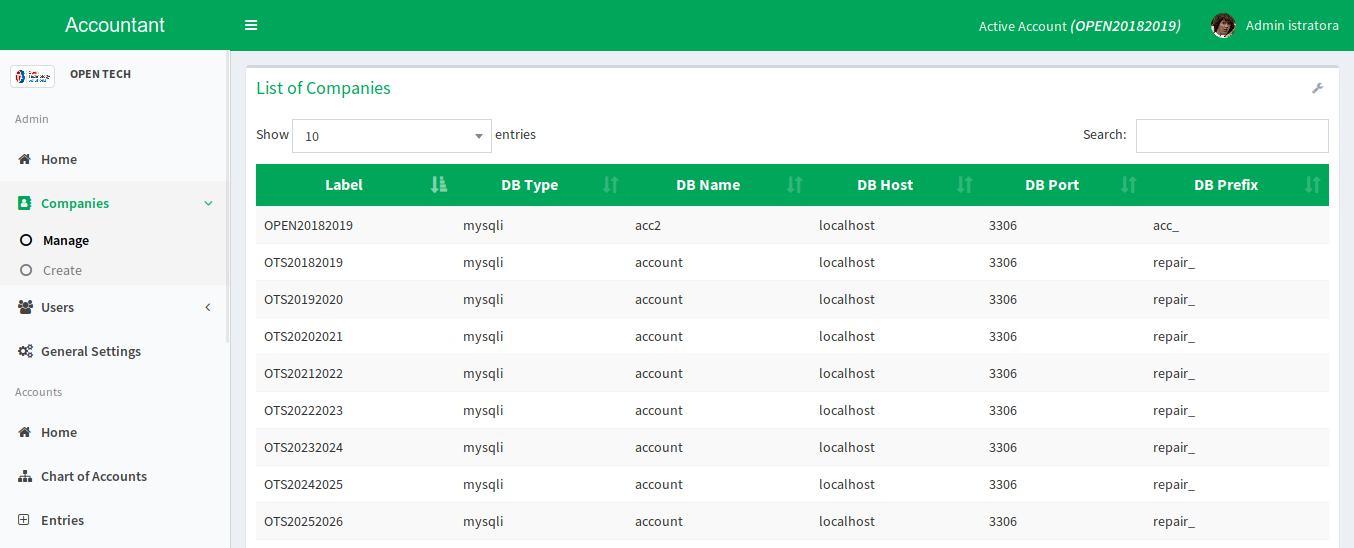Click the Accounts section Home house icon
The image size is (1354, 548).
[x=25, y=432]
